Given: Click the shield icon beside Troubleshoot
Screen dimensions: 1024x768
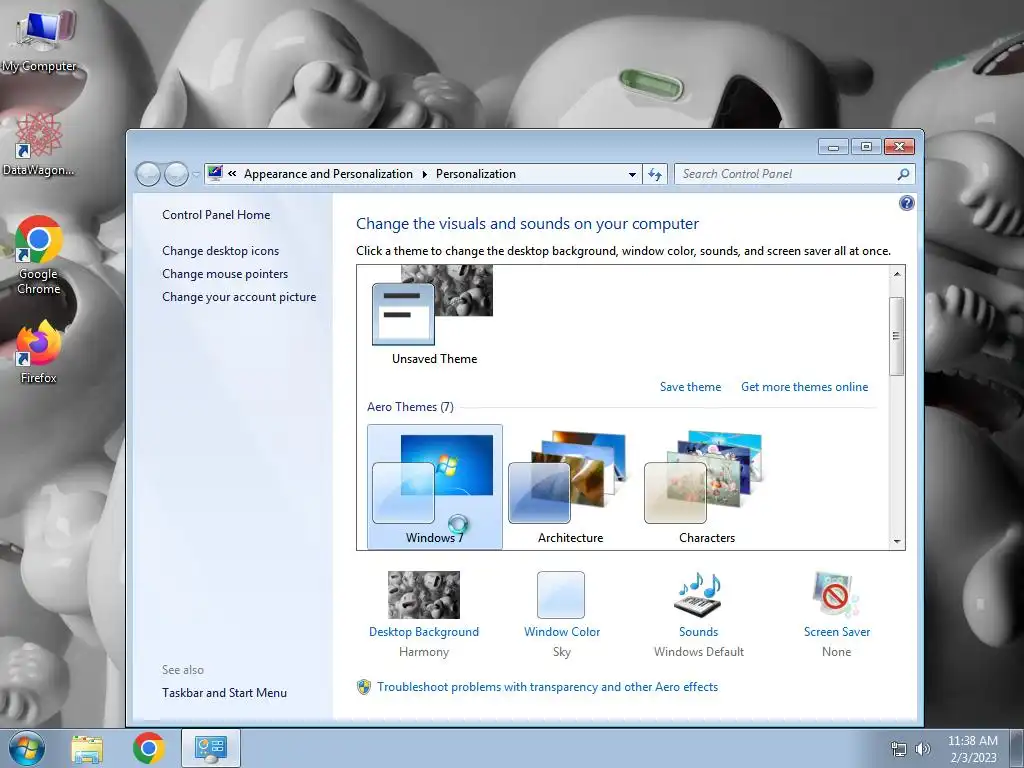Looking at the screenshot, I should [x=364, y=687].
